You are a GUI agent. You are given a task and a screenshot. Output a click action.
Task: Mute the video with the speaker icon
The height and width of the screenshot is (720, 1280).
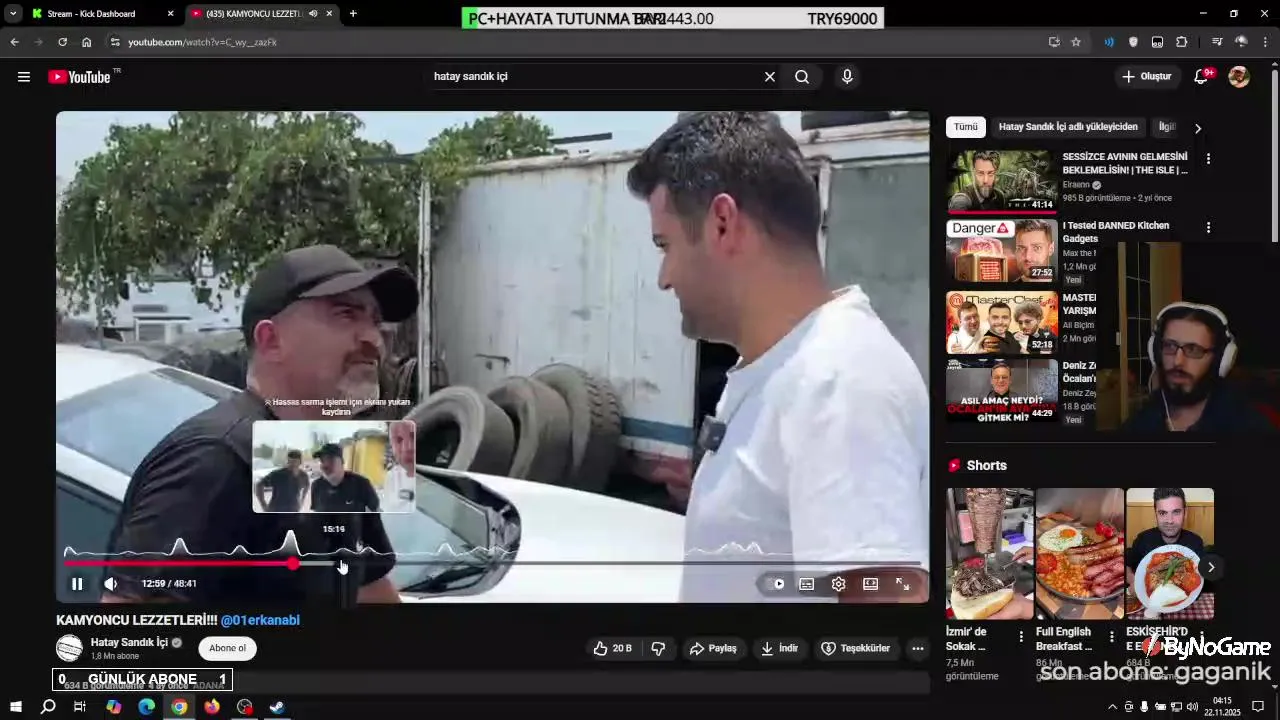[111, 584]
